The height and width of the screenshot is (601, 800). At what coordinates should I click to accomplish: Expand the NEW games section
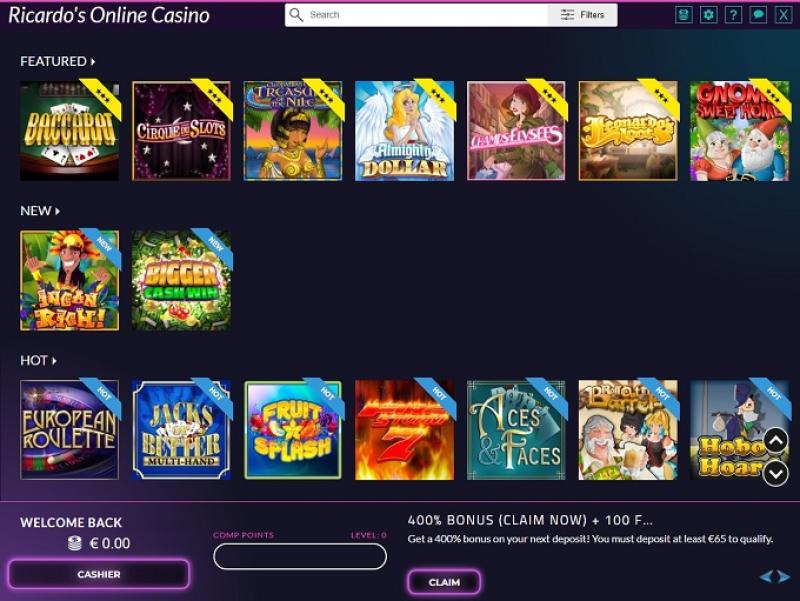(x=40, y=211)
